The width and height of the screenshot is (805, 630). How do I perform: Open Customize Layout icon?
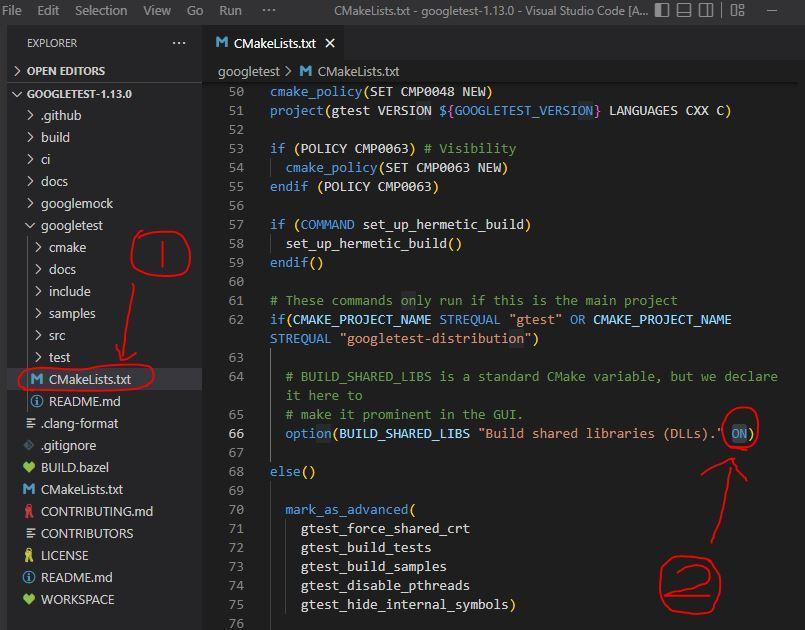[737, 10]
